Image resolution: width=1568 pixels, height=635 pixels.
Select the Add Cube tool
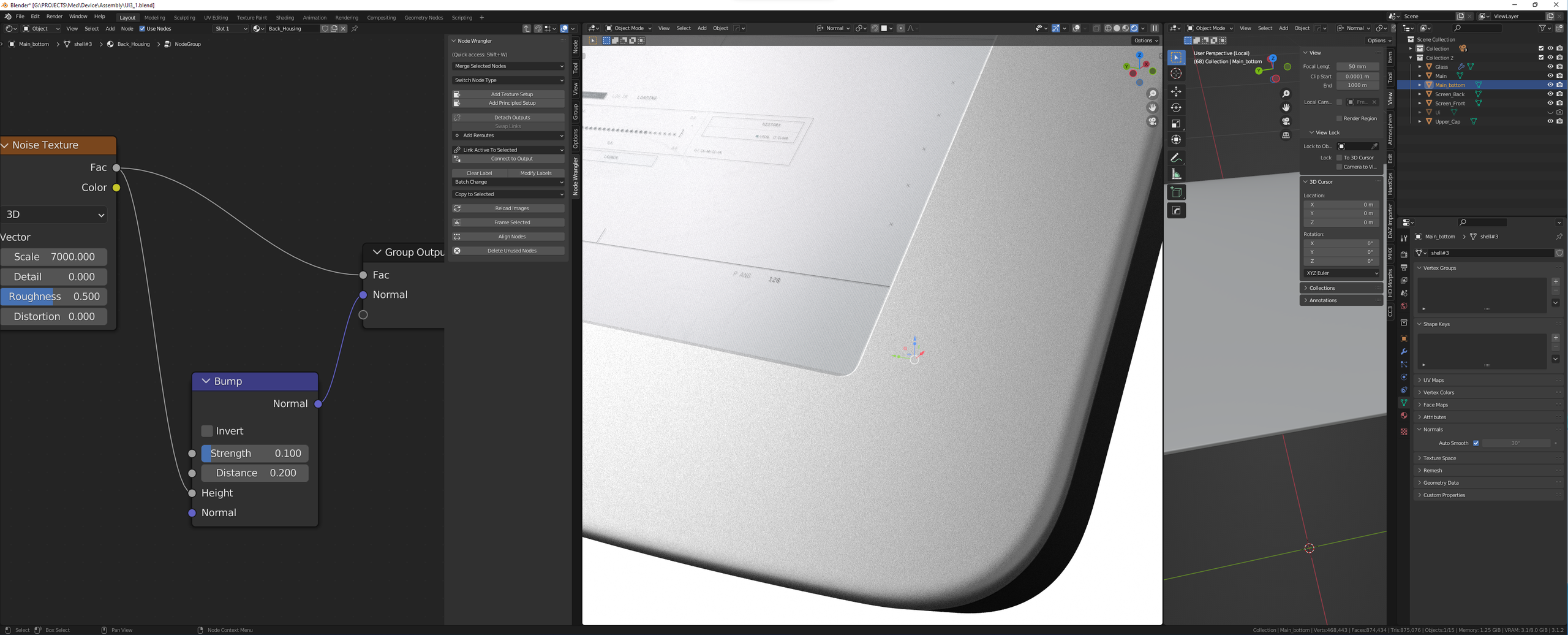(x=1176, y=192)
